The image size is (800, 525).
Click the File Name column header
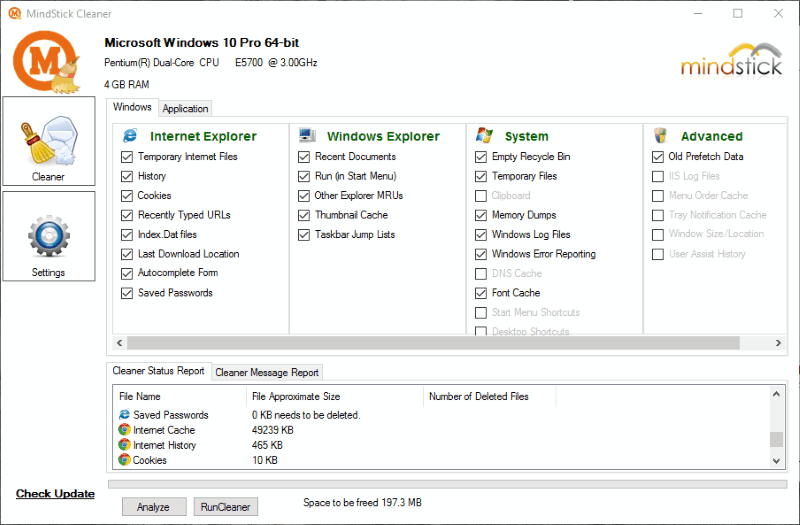pyautogui.click(x=180, y=396)
